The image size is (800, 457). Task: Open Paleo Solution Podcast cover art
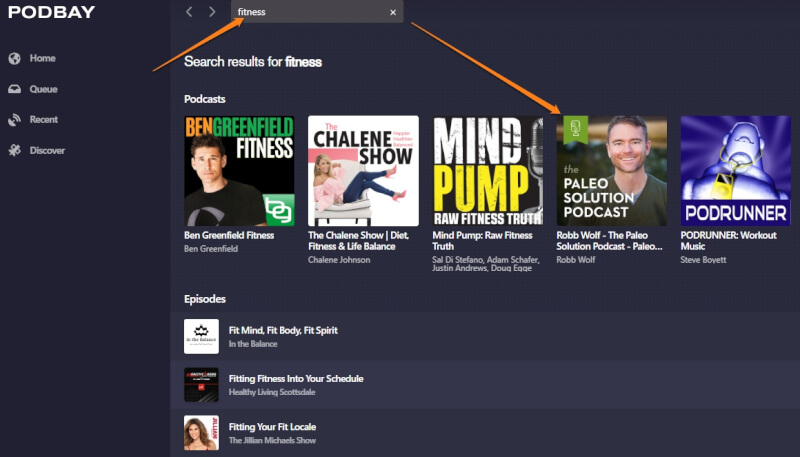click(x=612, y=171)
